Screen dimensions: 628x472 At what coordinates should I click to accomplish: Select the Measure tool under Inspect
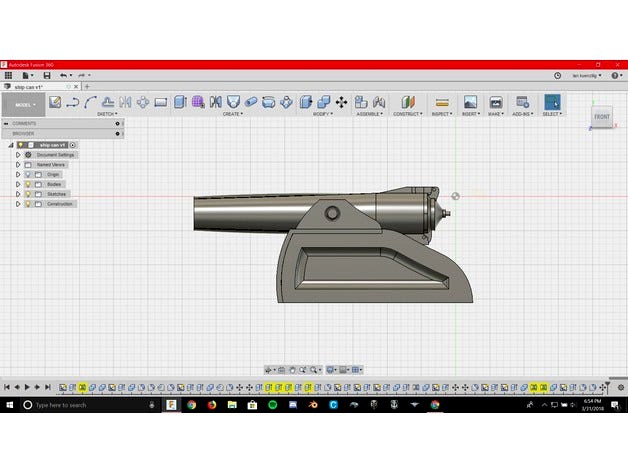pyautogui.click(x=441, y=102)
